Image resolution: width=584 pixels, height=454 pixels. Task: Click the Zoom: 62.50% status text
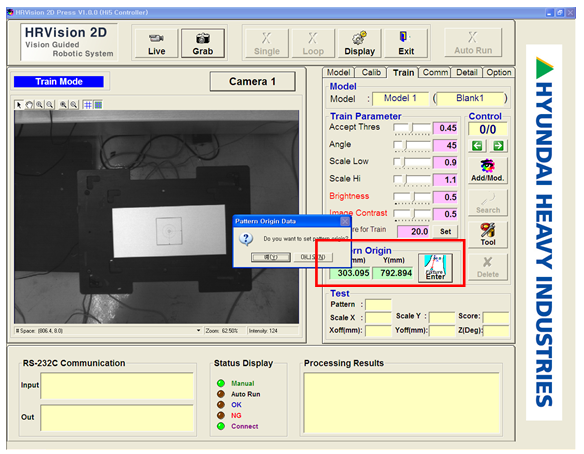pyautogui.click(x=222, y=331)
